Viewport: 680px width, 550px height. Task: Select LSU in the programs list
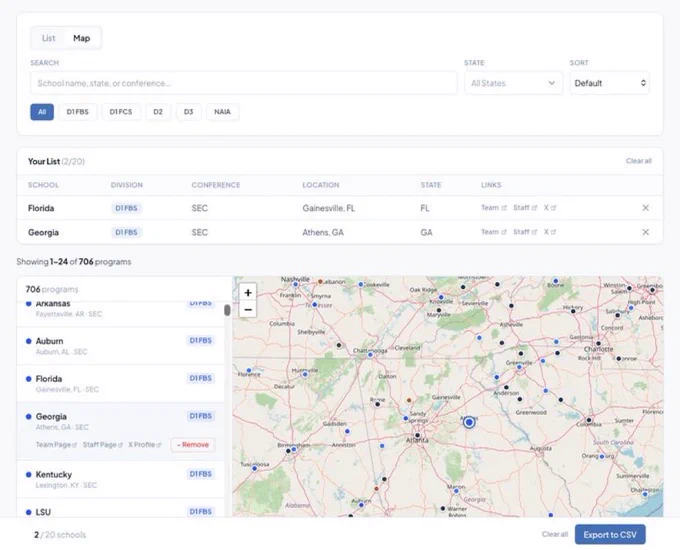tap(121, 508)
